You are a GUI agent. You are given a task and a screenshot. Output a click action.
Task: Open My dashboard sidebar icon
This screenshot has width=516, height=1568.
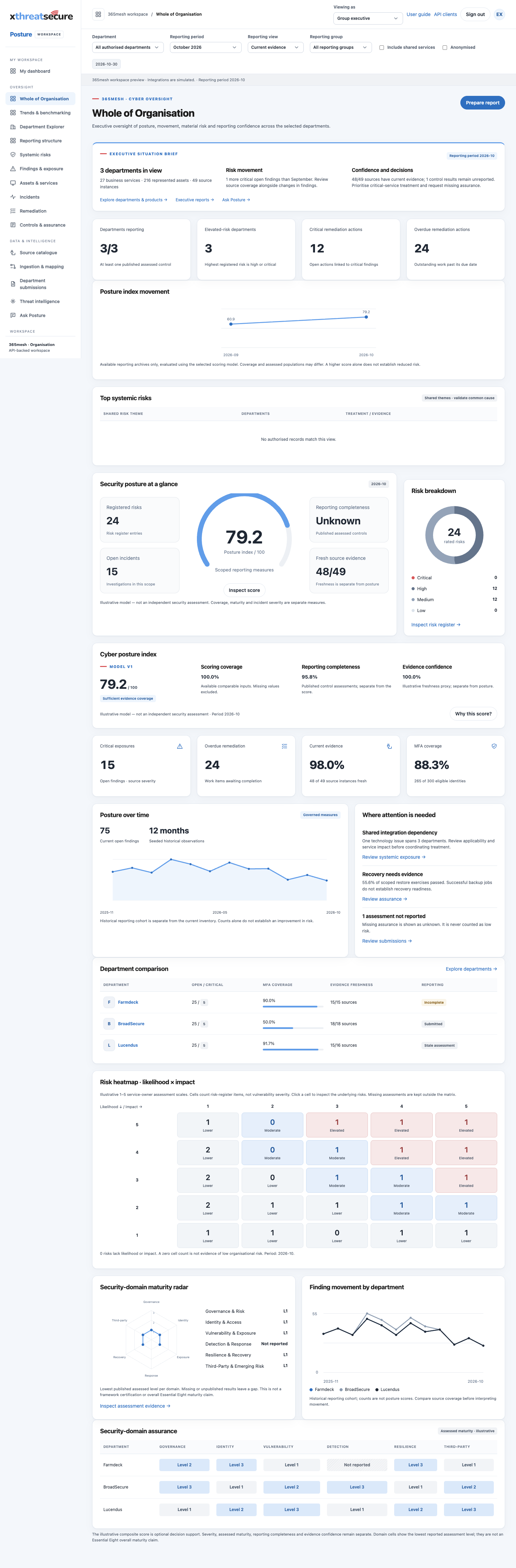13,71
